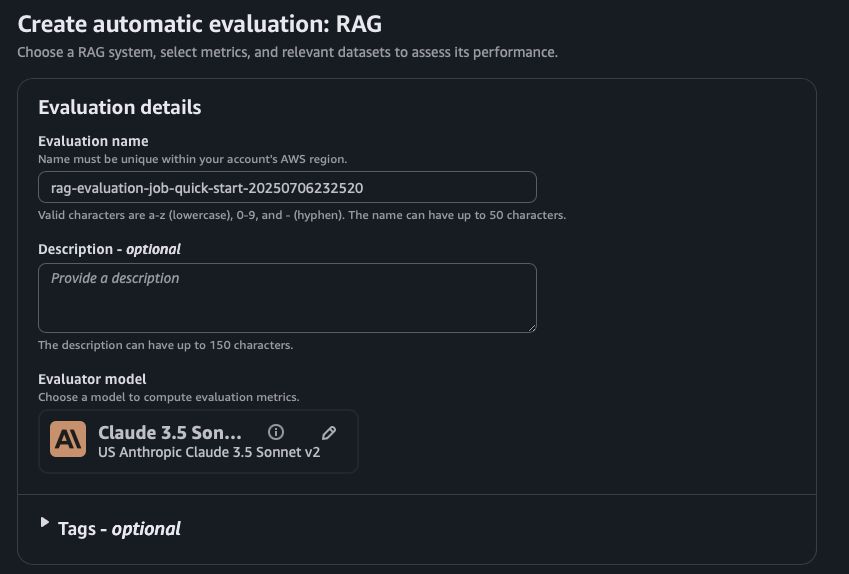Click the "Name must be unique" hint text
The image size is (849, 574).
[x=192, y=159]
